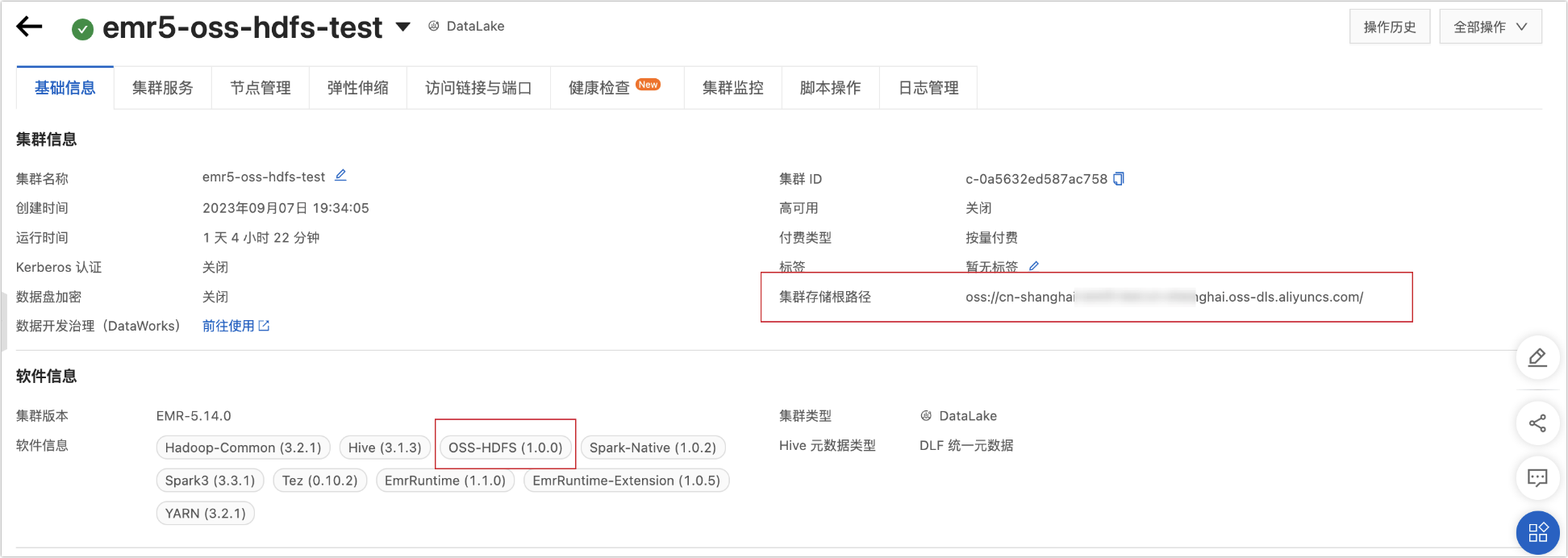
Task: Click the floating feedback chat icon
Action: coord(1537,478)
